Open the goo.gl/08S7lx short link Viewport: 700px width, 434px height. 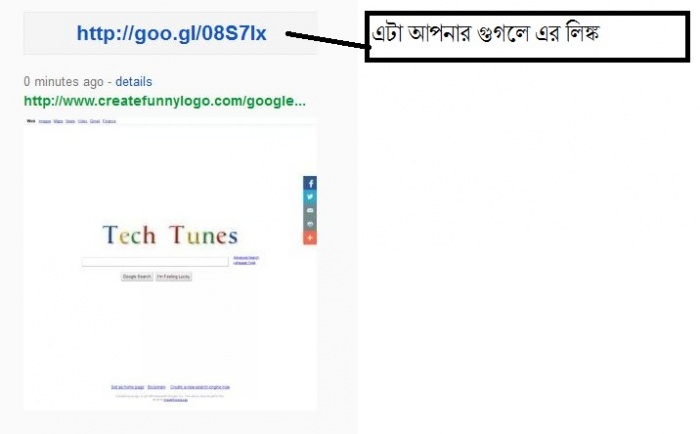pos(171,33)
